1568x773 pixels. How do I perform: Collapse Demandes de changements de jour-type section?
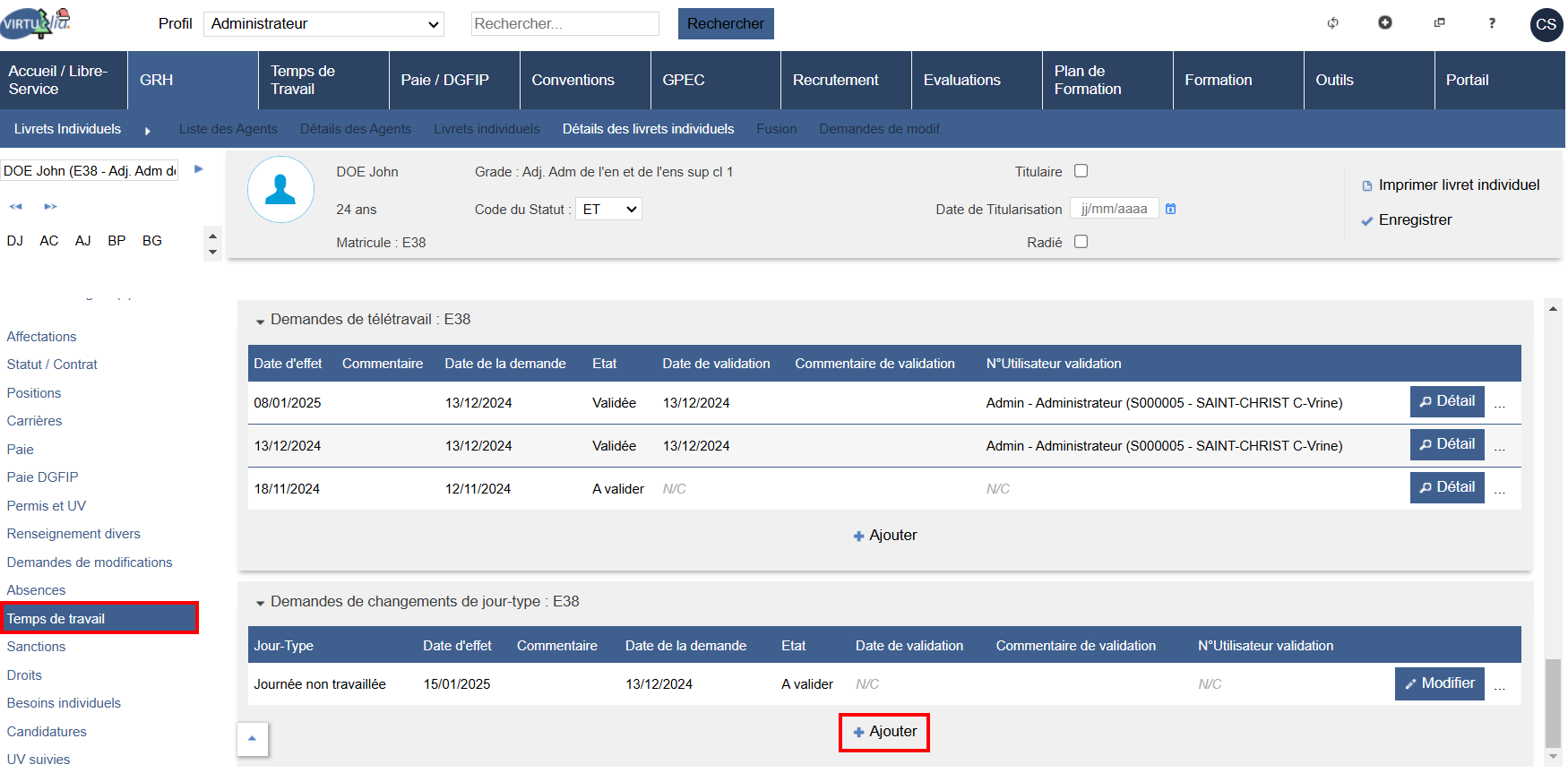(261, 603)
